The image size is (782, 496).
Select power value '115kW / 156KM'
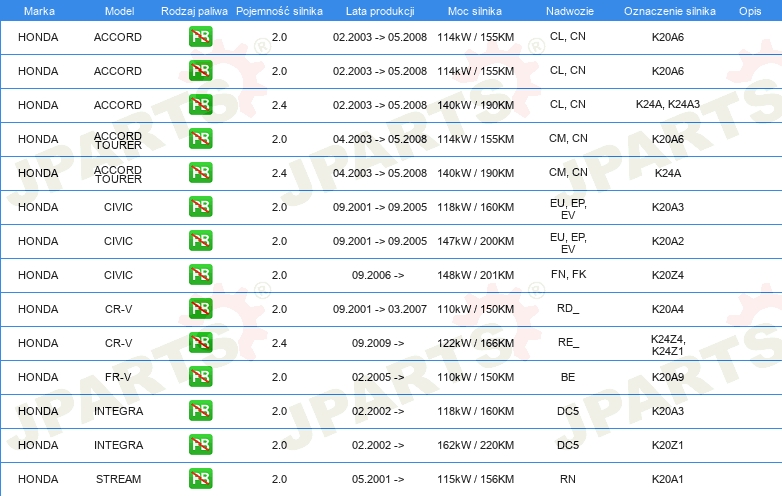[x=475, y=479]
